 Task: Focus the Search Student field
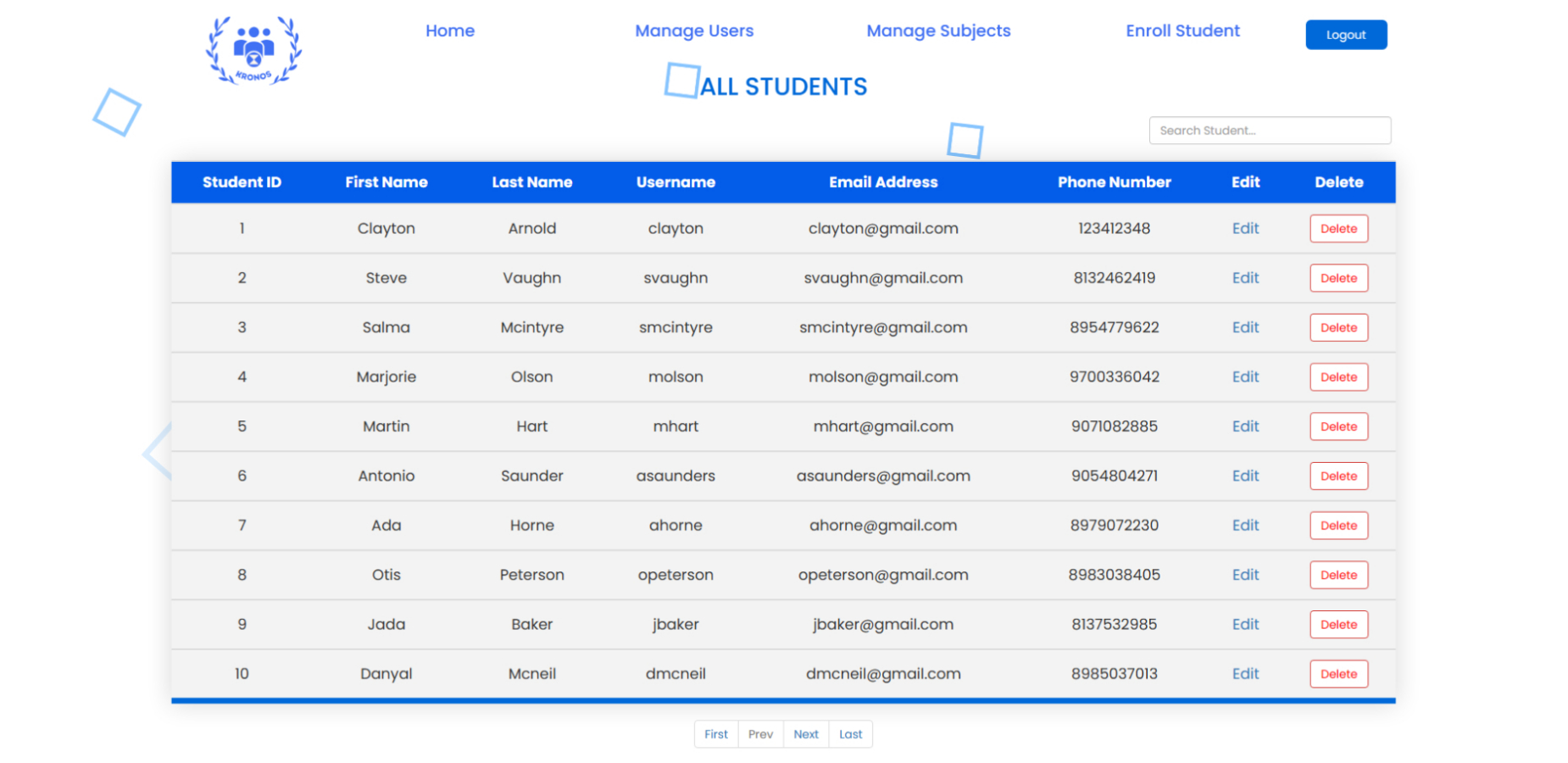[x=1269, y=131]
